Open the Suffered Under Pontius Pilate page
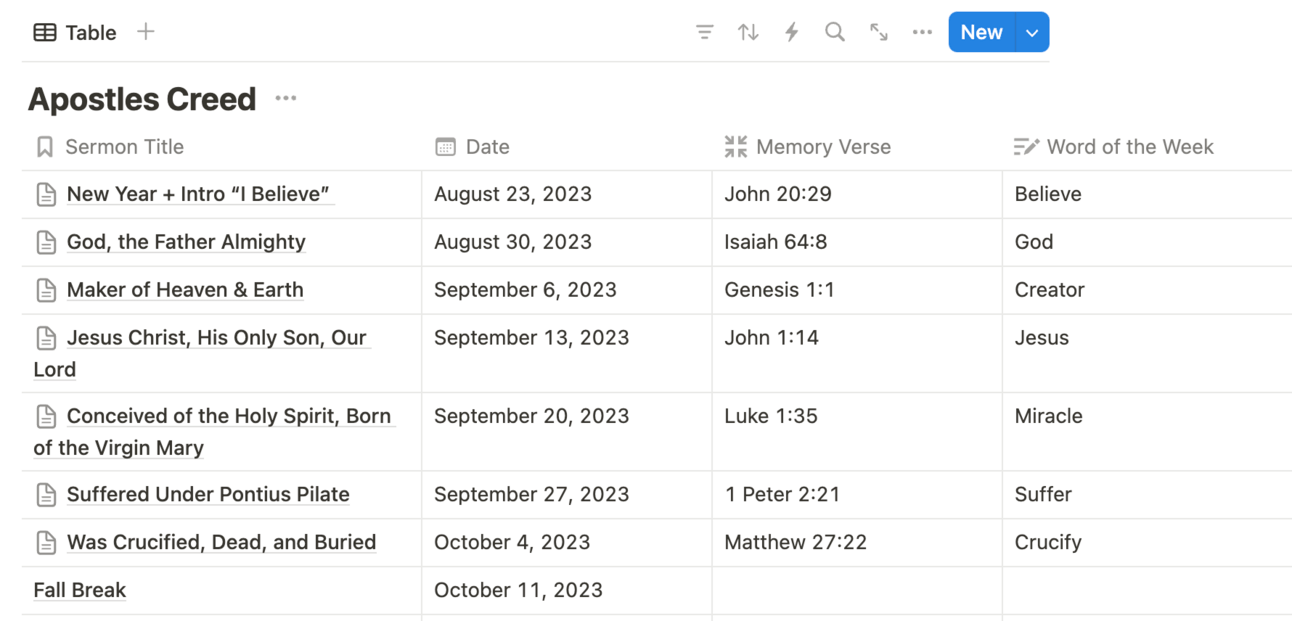The image size is (1292, 621). 208,494
